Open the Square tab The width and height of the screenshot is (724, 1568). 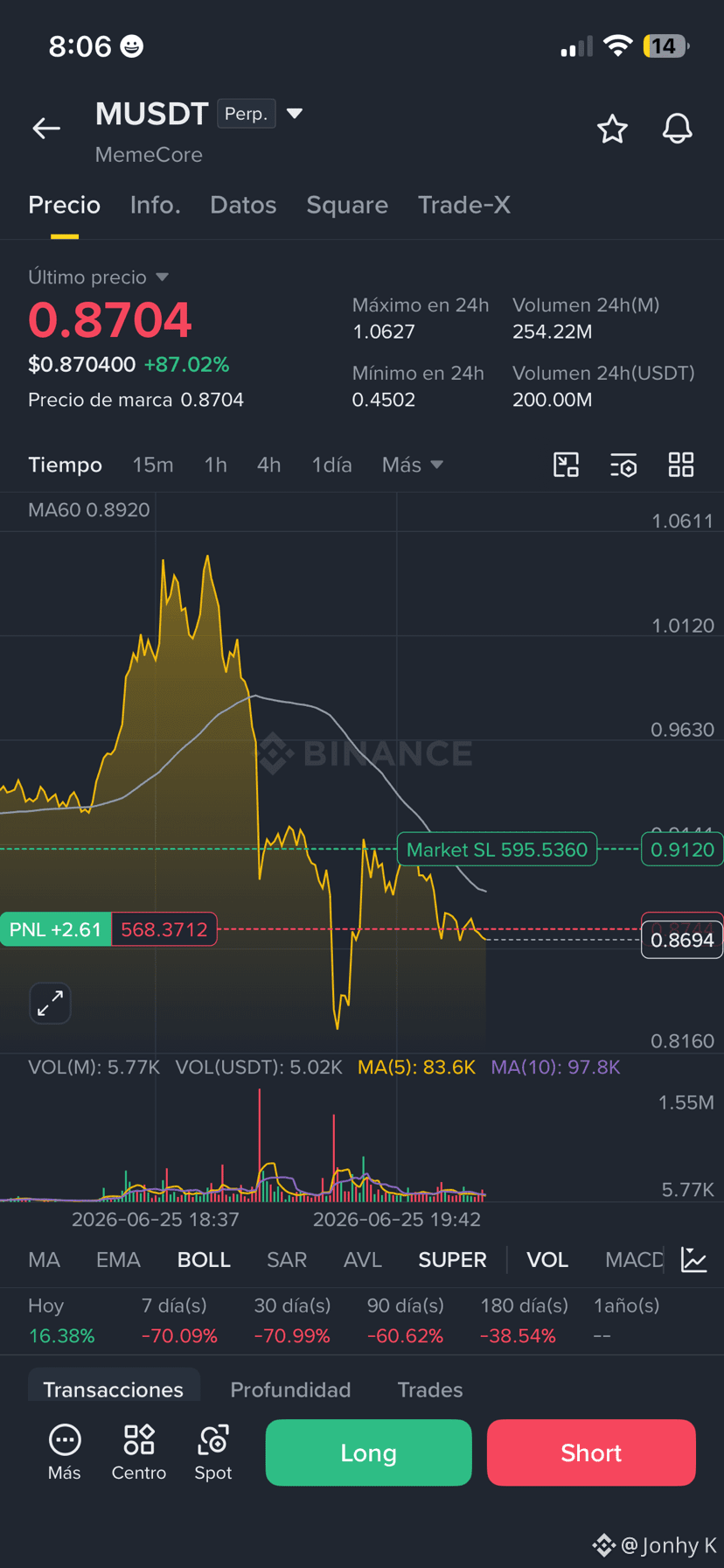tap(347, 205)
